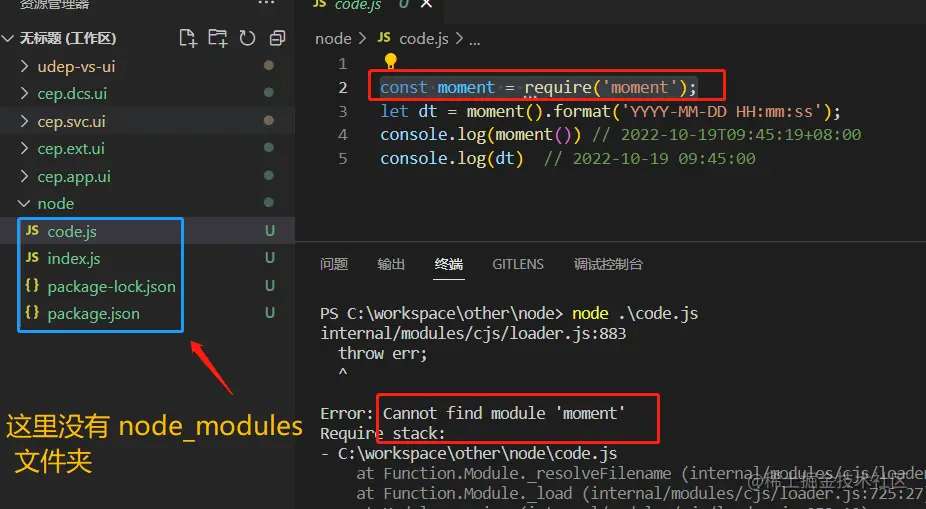This screenshot has height=509, width=926.
Task: Expand the cep.app.ui folder
Action: (24, 176)
